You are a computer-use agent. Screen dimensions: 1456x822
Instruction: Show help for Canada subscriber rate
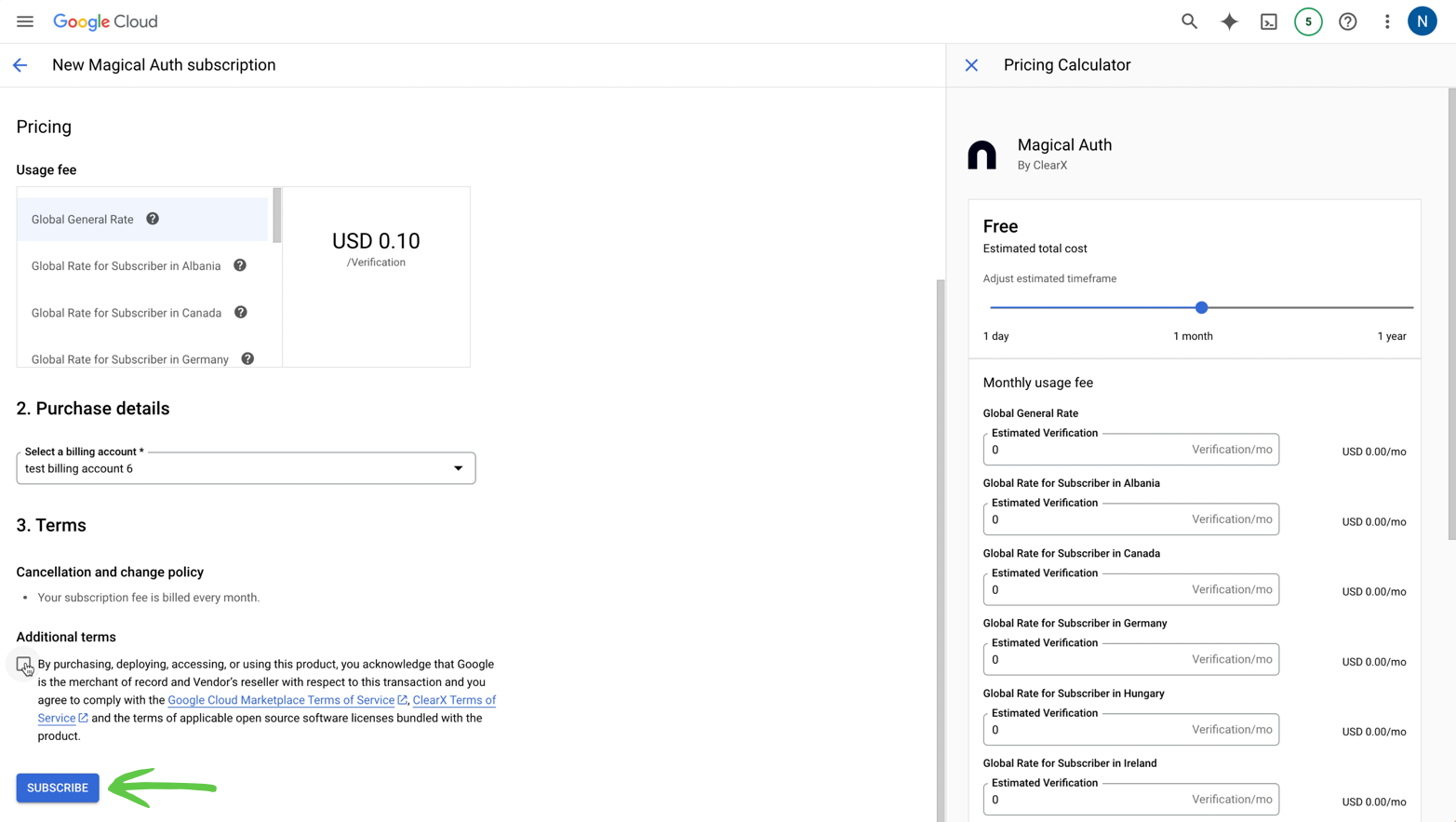[241, 312]
